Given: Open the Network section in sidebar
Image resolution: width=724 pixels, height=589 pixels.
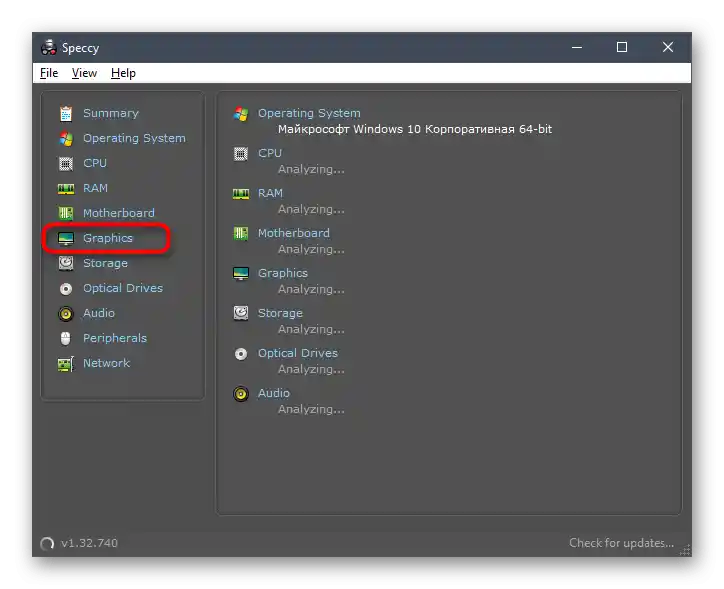Looking at the screenshot, I should coord(106,363).
